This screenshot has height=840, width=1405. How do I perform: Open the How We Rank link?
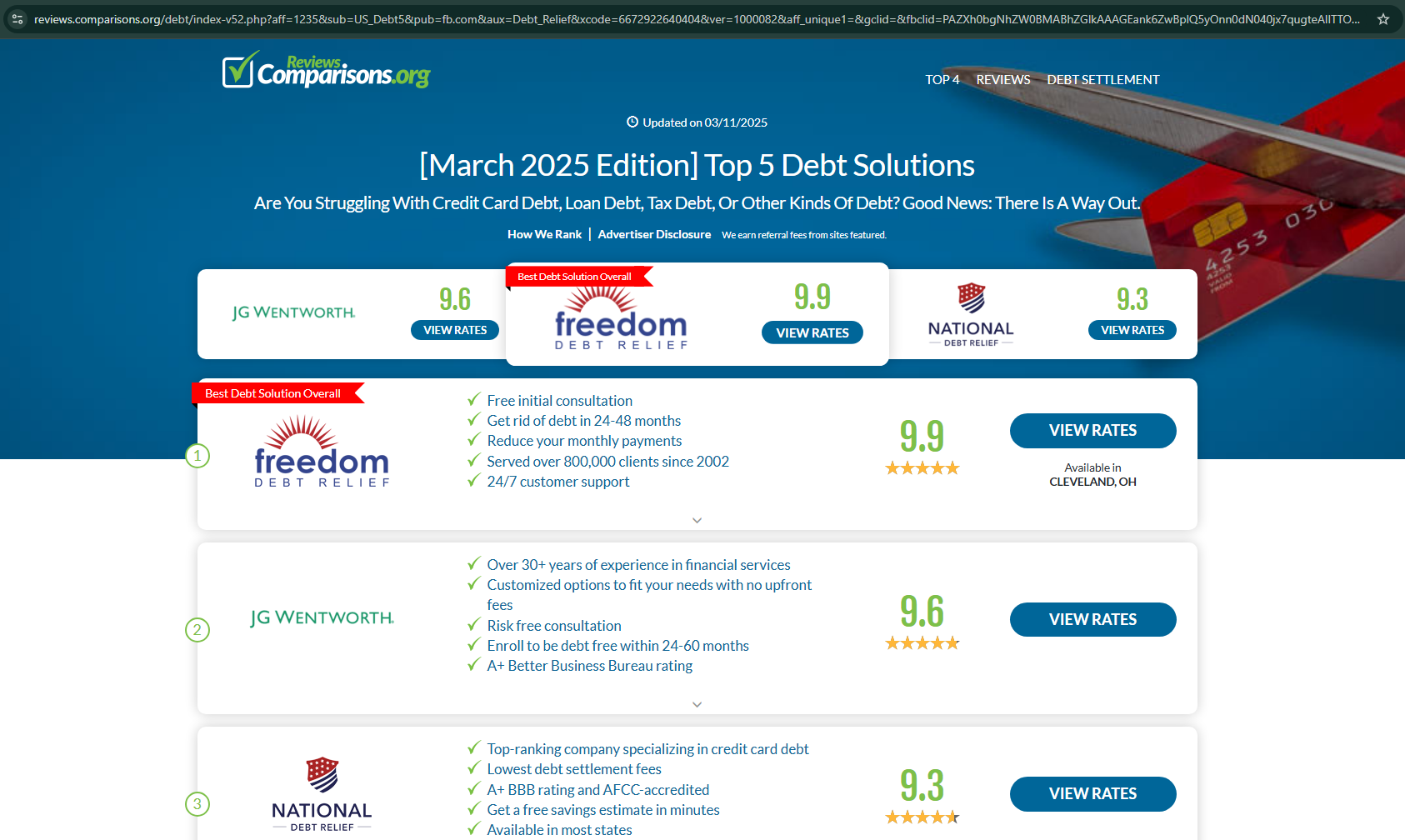tap(545, 234)
